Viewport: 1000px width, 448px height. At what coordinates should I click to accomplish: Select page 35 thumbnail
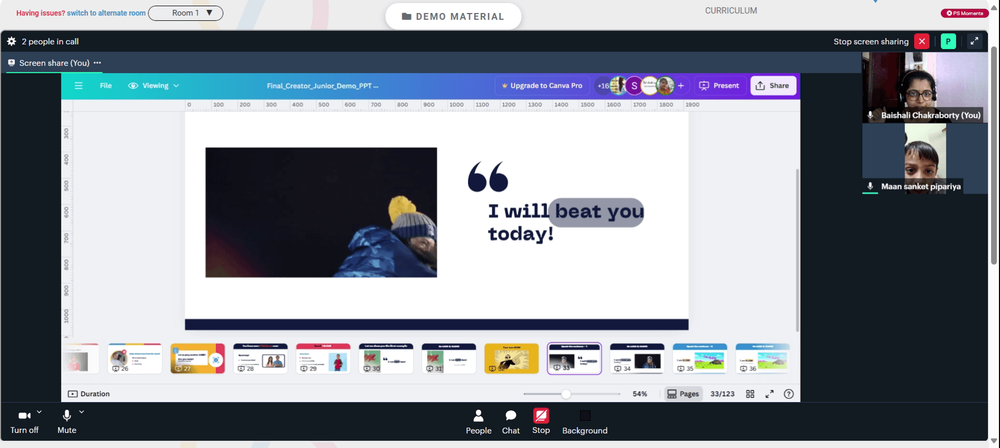click(x=700, y=358)
